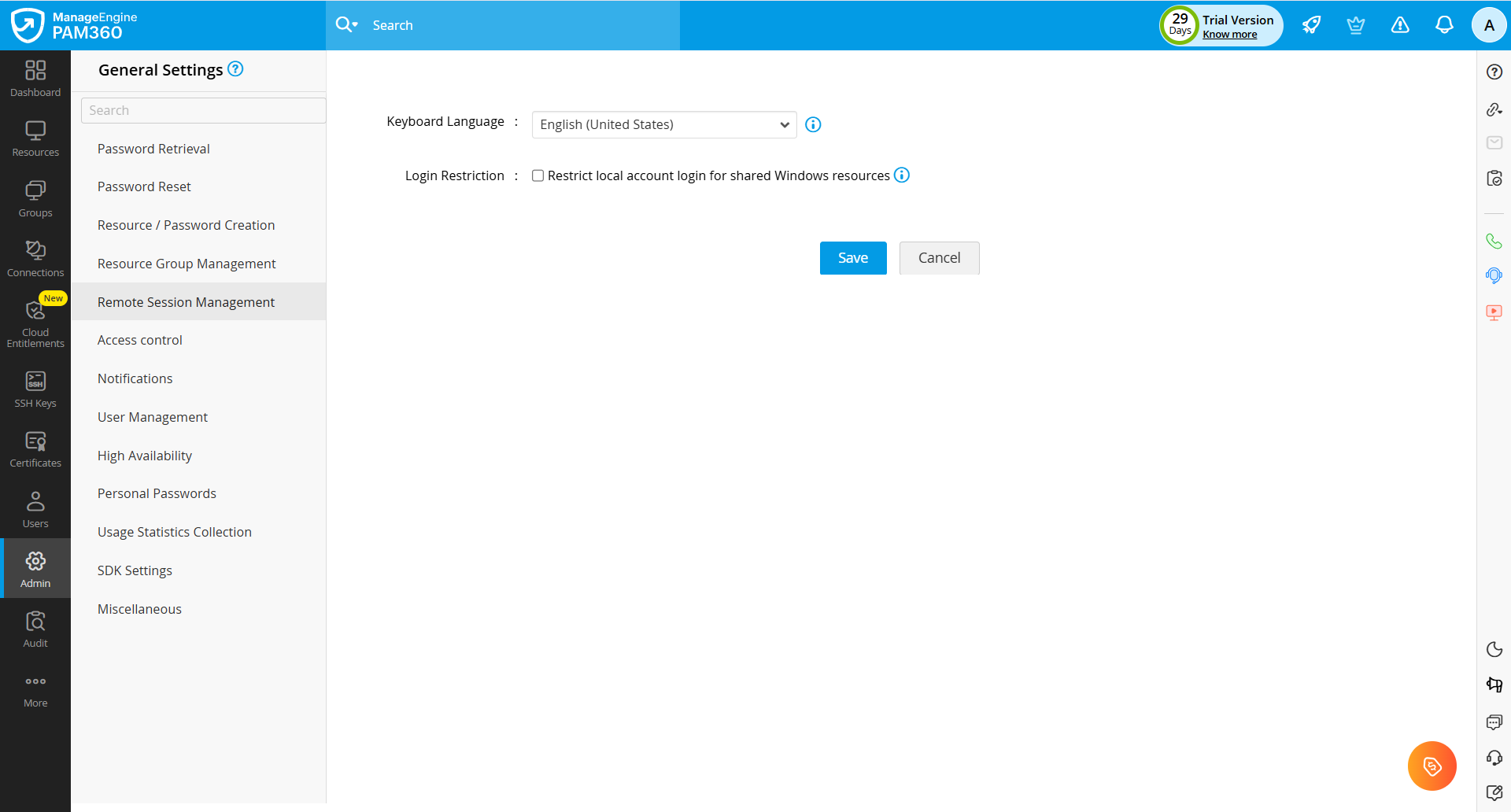This screenshot has height=812, width=1511.
Task: Show More sidebar options
Action: 35,690
